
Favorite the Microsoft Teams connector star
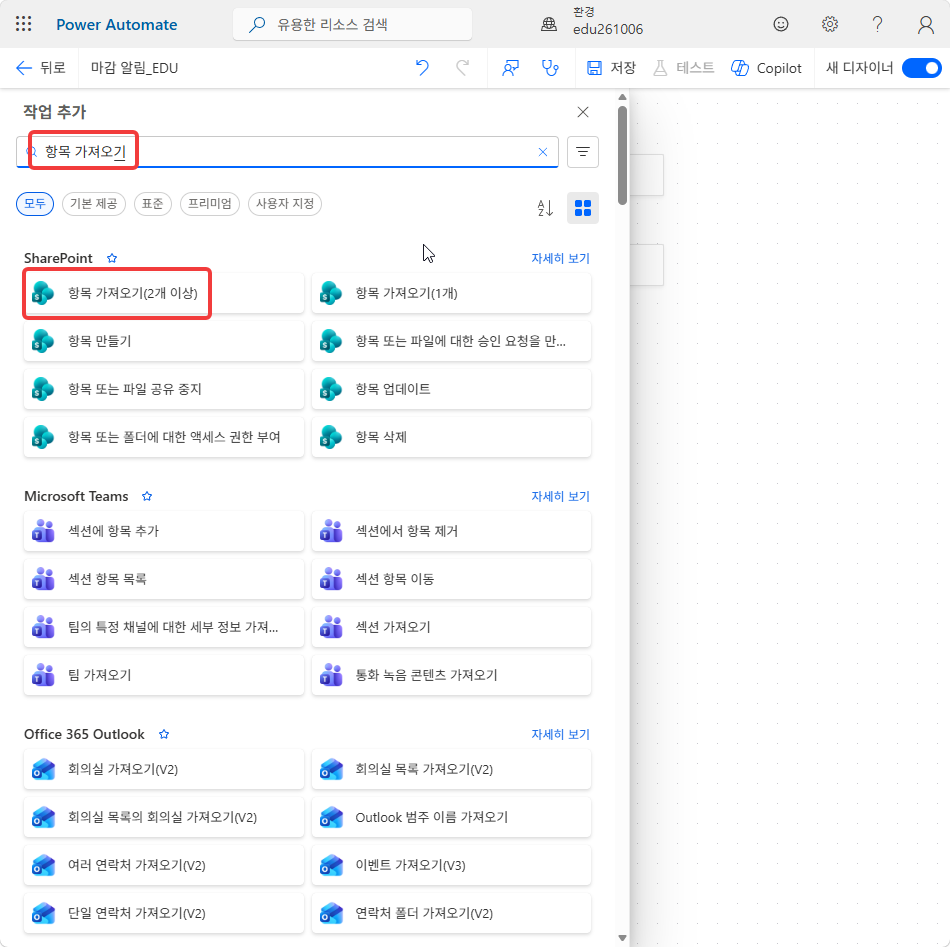pyautogui.click(x=147, y=496)
